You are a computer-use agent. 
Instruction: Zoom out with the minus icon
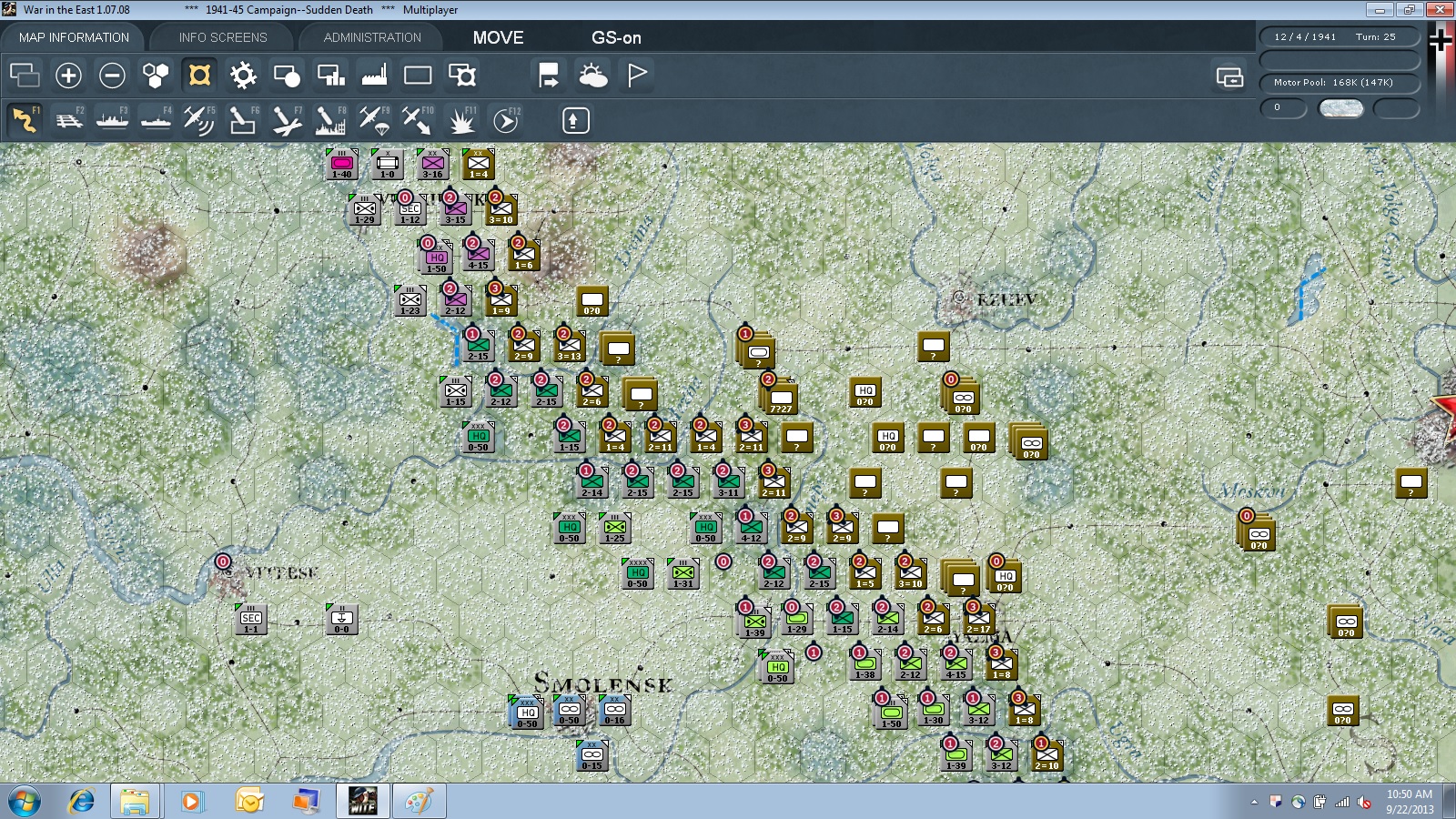(112, 76)
